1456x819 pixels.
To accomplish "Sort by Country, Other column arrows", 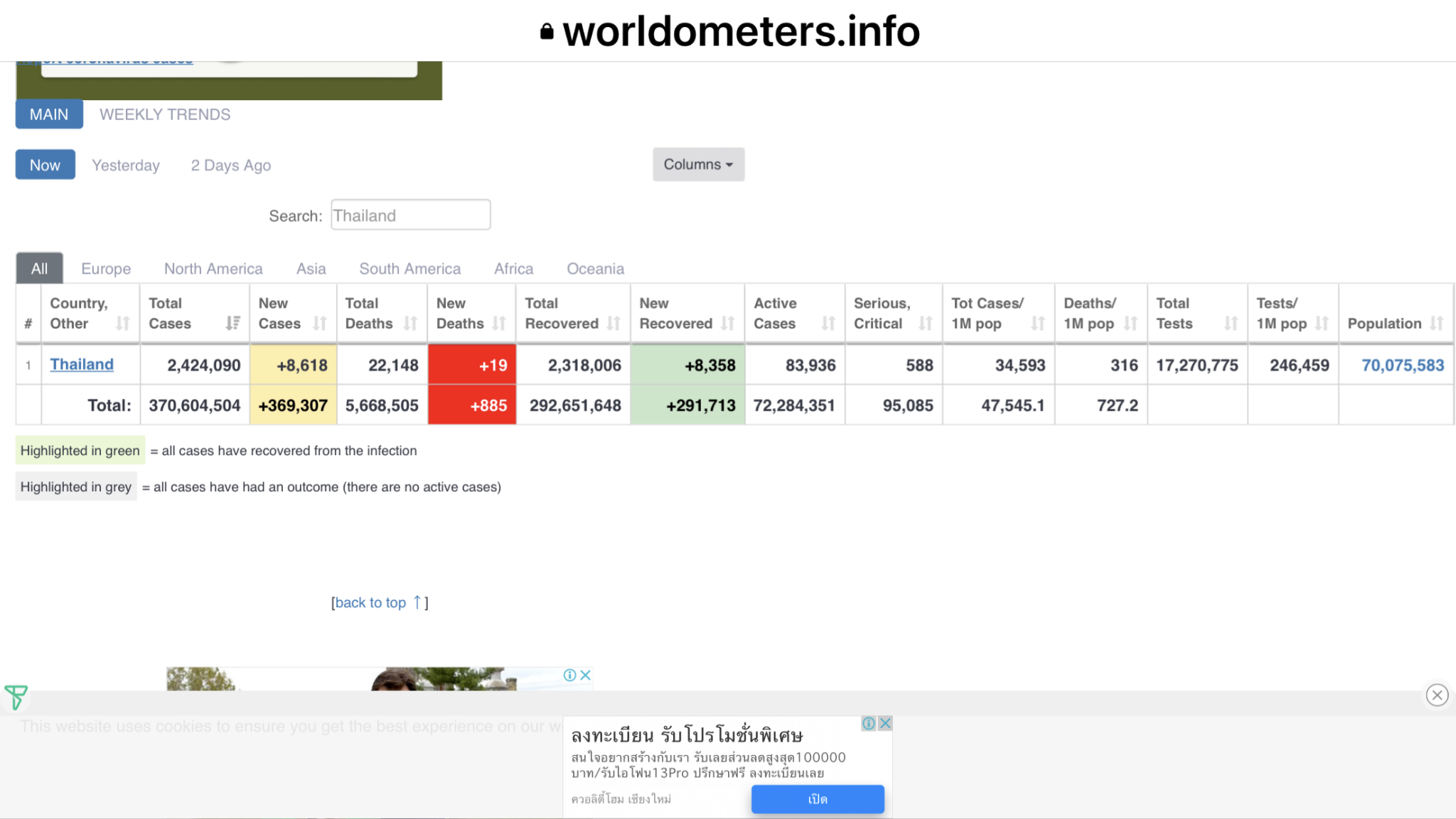I will (123, 323).
